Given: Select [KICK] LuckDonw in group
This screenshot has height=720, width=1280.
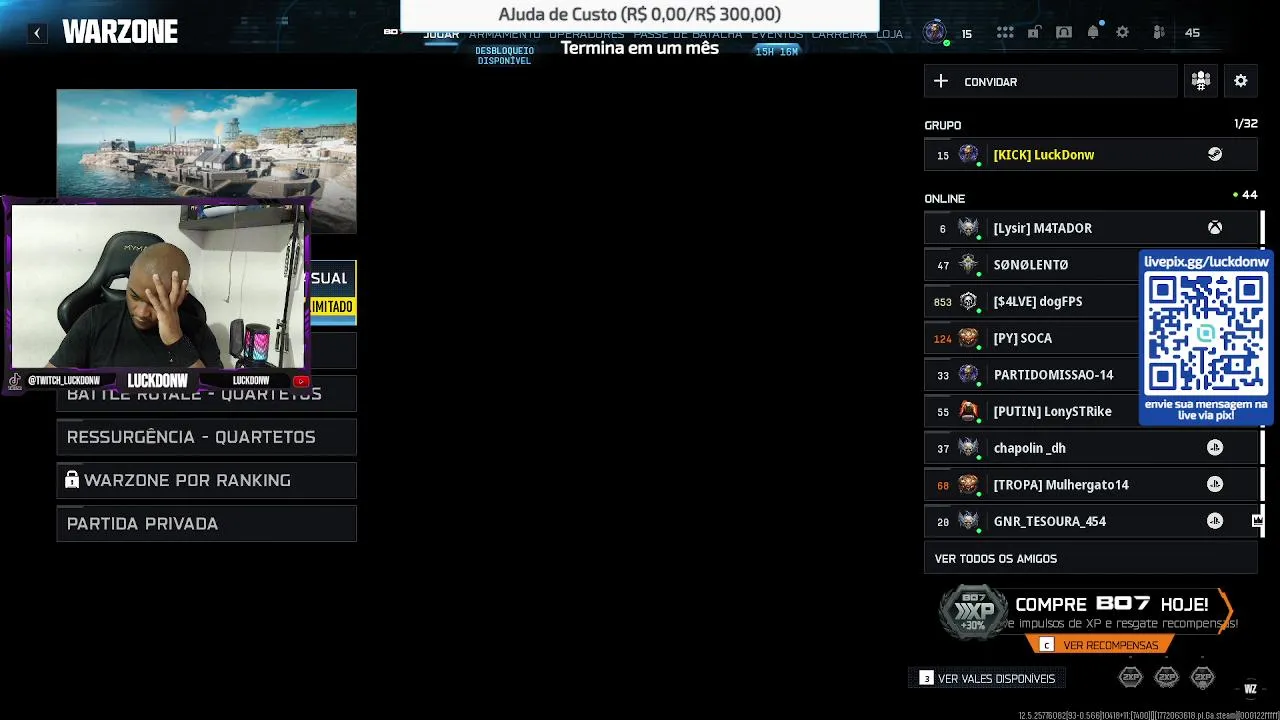Looking at the screenshot, I should tap(1090, 154).
